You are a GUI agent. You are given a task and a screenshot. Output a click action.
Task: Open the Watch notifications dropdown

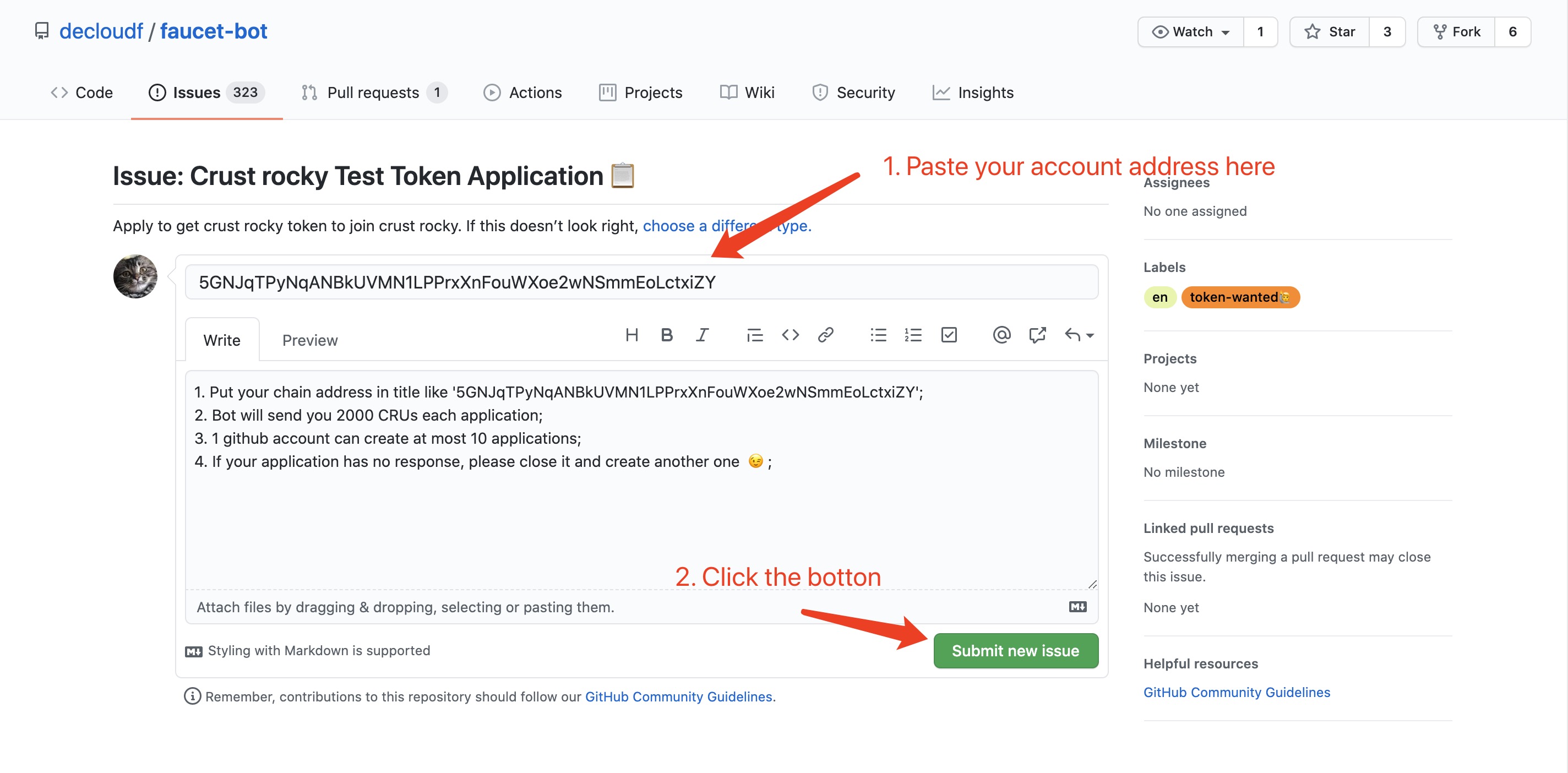pos(1191,31)
